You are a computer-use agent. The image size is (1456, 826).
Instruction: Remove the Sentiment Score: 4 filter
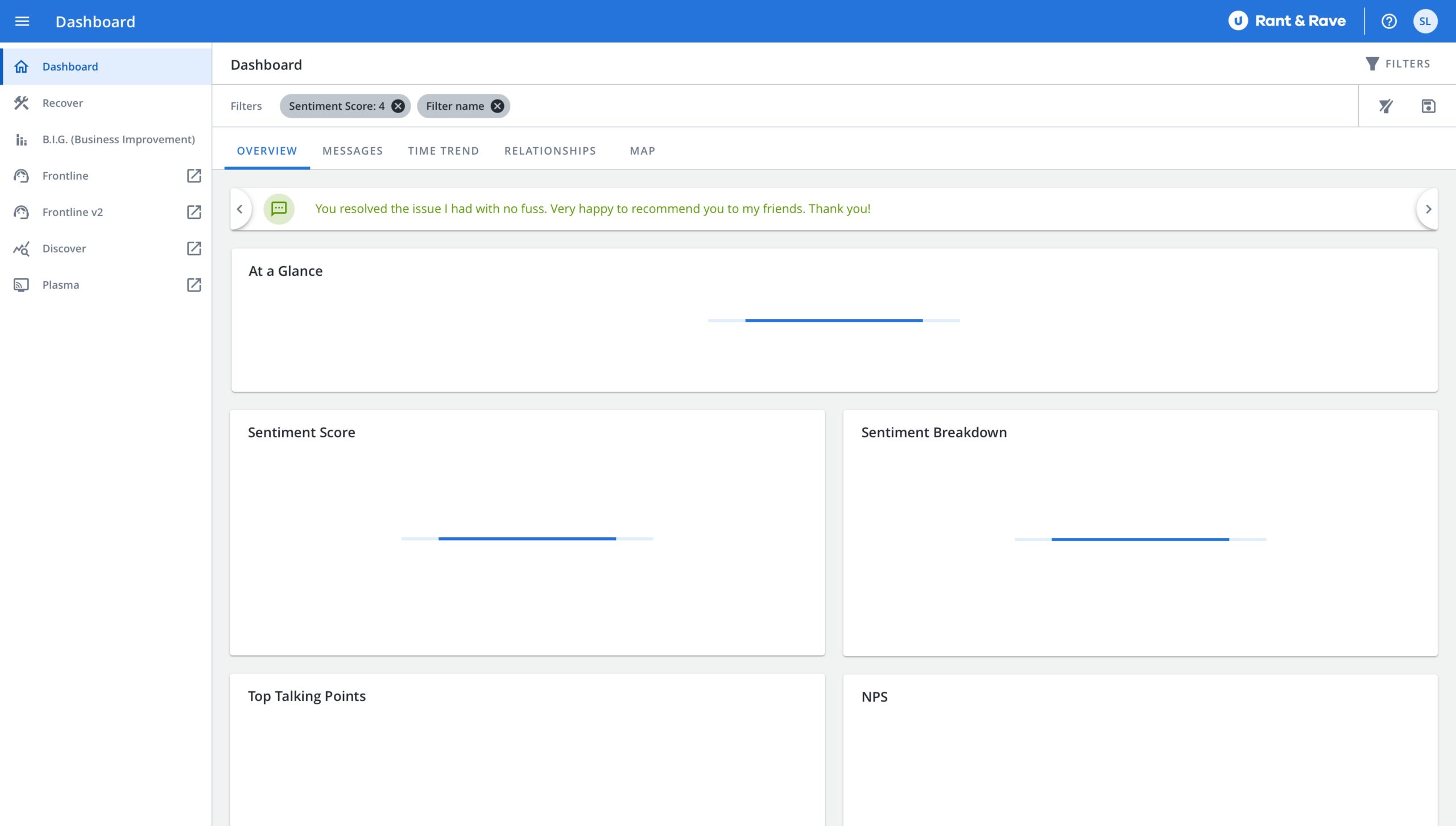398,106
